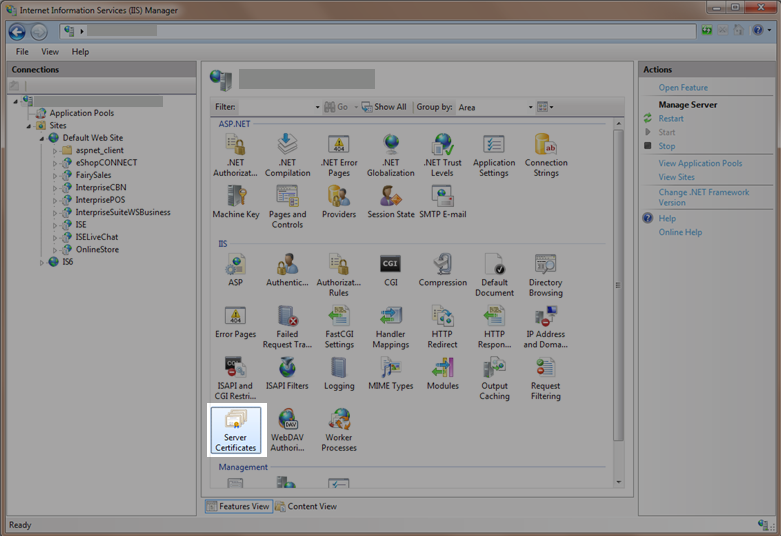781x536 pixels.
Task: Click View Application Pools link
Action: pyautogui.click(x=700, y=163)
